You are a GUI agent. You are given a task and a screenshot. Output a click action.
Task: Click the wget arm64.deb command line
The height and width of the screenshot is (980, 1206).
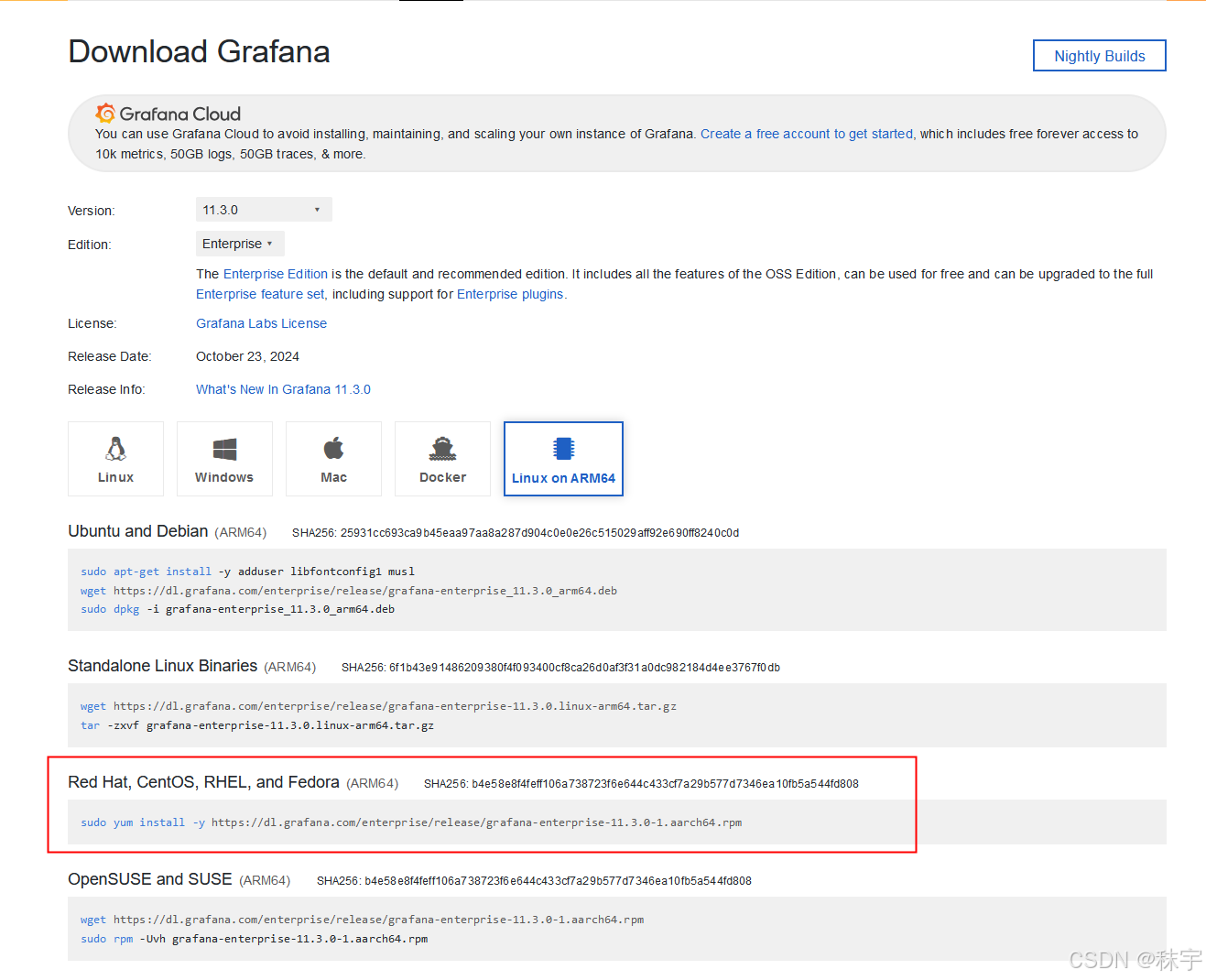click(349, 591)
